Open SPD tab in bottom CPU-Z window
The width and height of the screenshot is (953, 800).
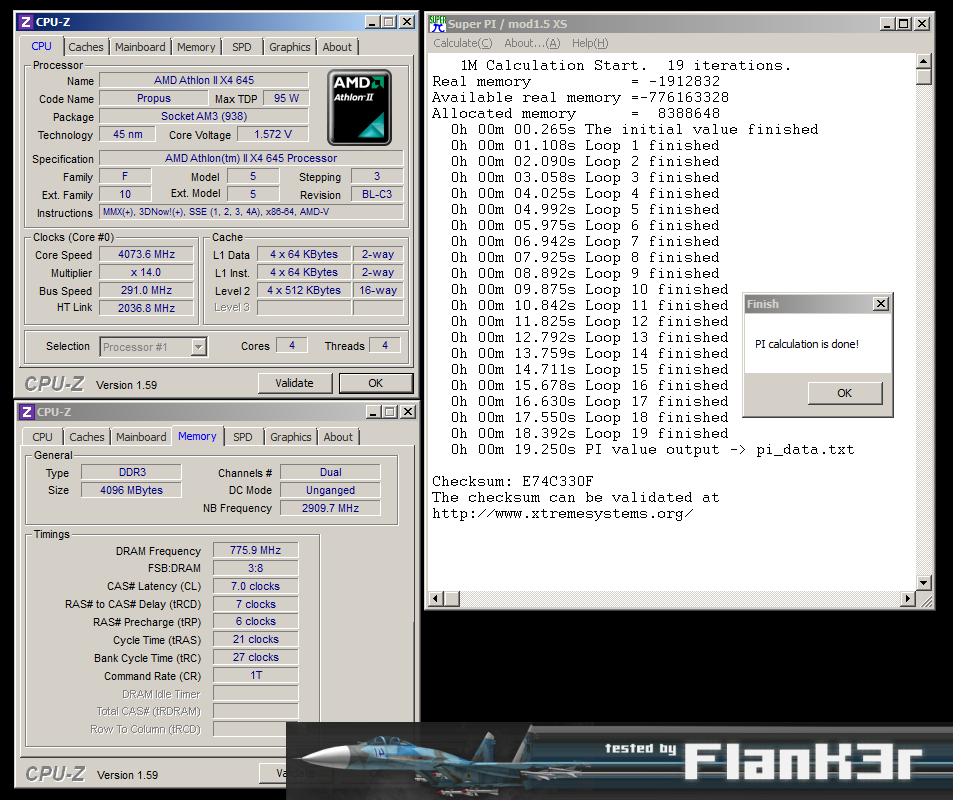(x=243, y=436)
